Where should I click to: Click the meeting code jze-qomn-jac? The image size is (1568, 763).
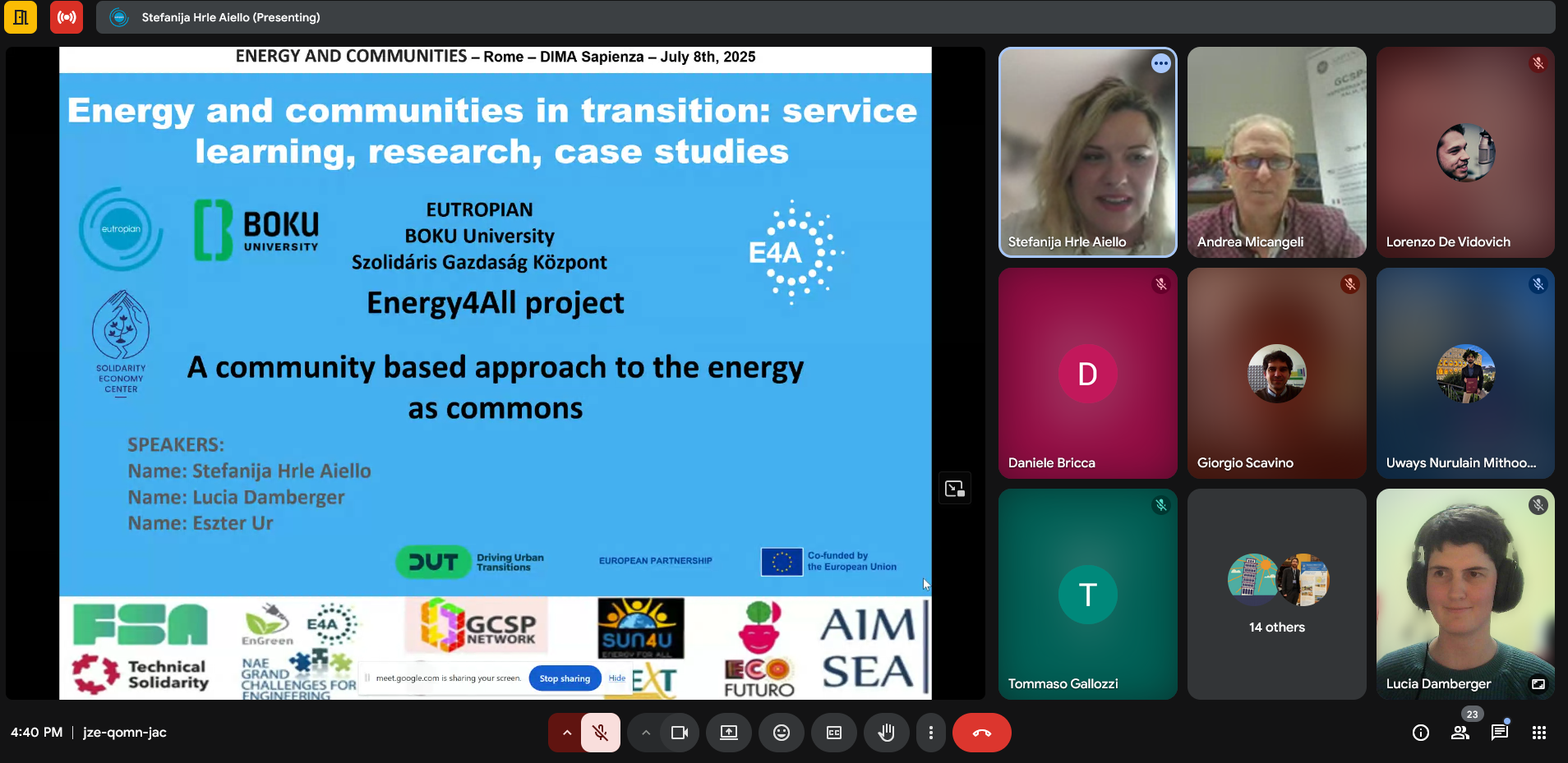pos(125,733)
